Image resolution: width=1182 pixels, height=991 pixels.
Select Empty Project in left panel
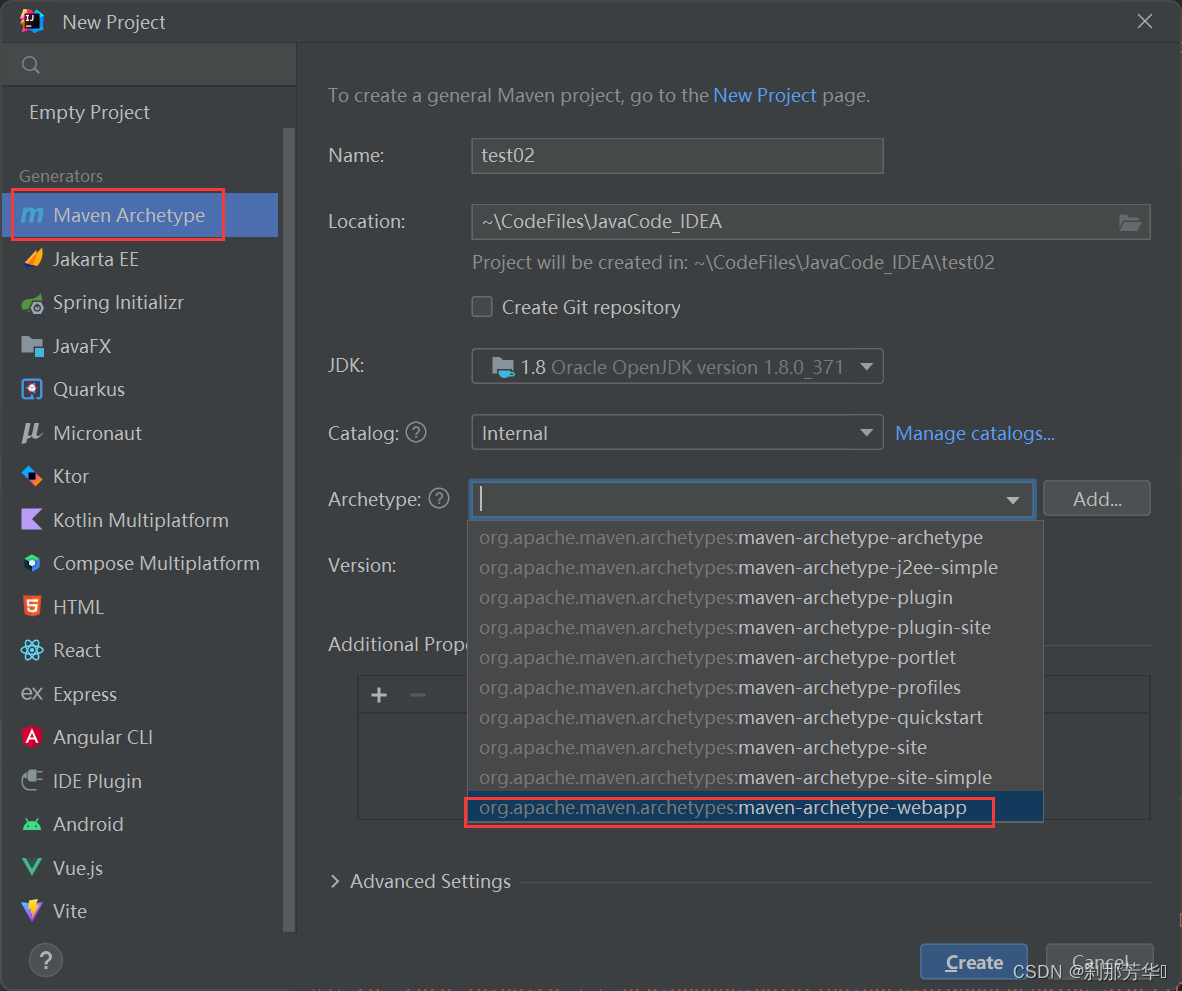pyautogui.click(x=89, y=112)
